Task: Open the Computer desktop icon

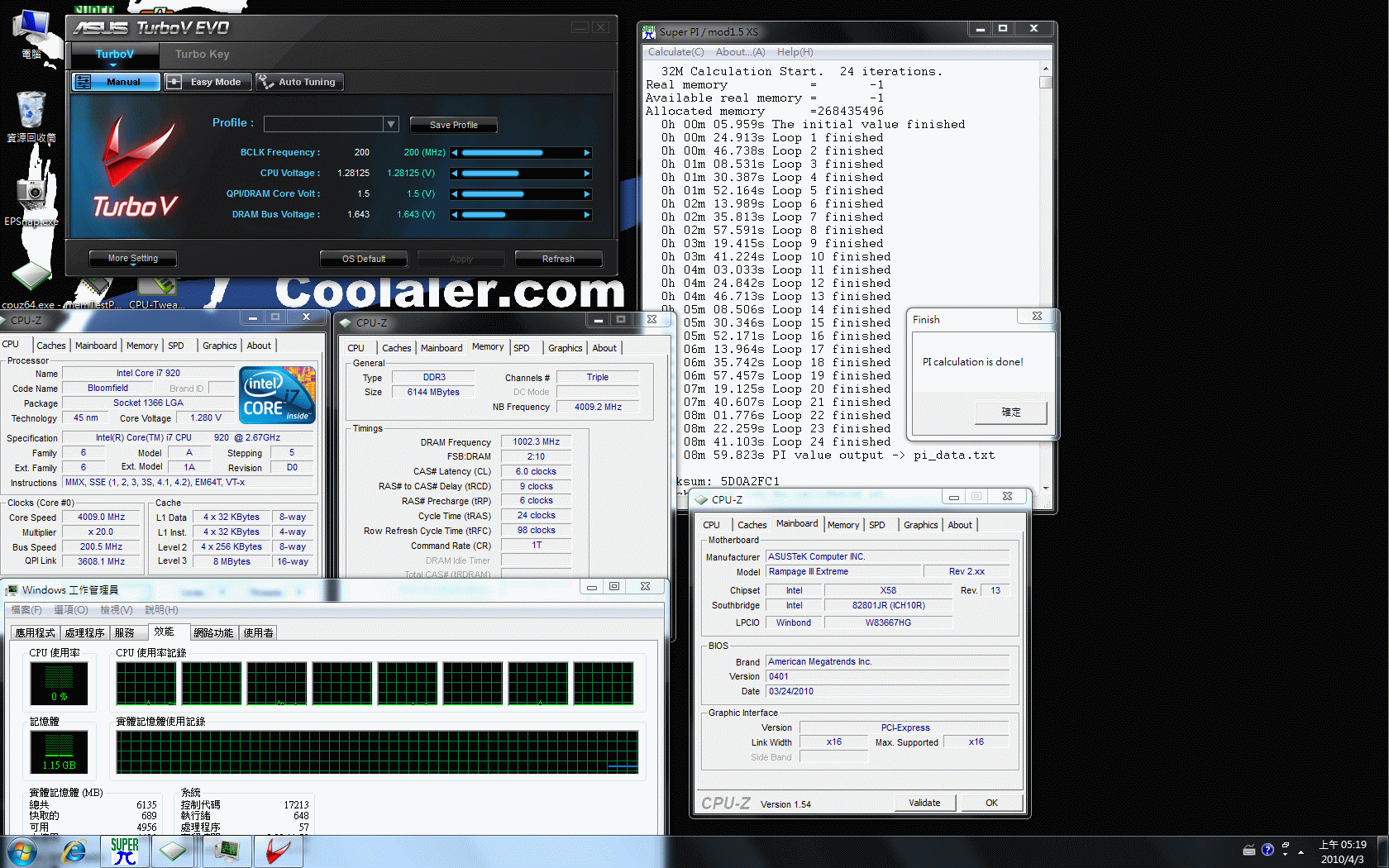Action: (x=32, y=35)
